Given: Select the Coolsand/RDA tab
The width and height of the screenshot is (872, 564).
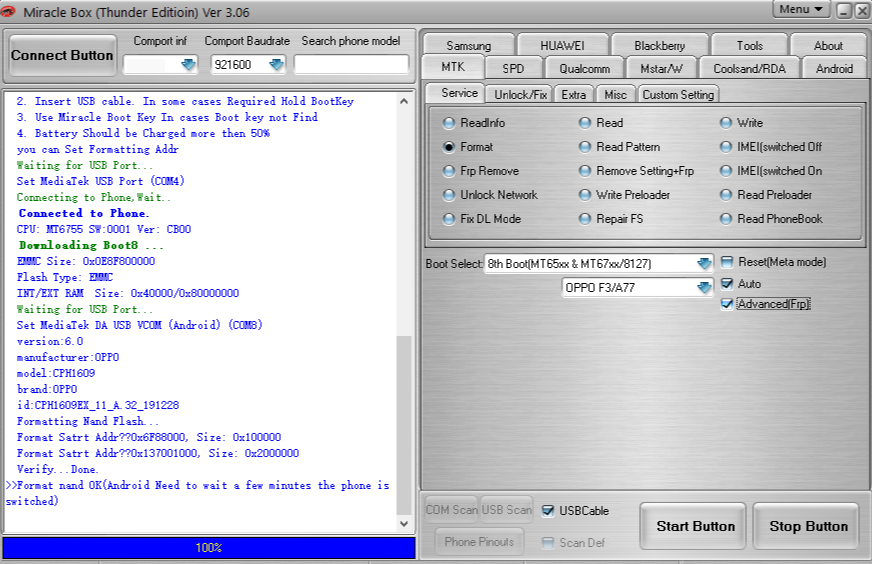Looking at the screenshot, I should (x=749, y=68).
